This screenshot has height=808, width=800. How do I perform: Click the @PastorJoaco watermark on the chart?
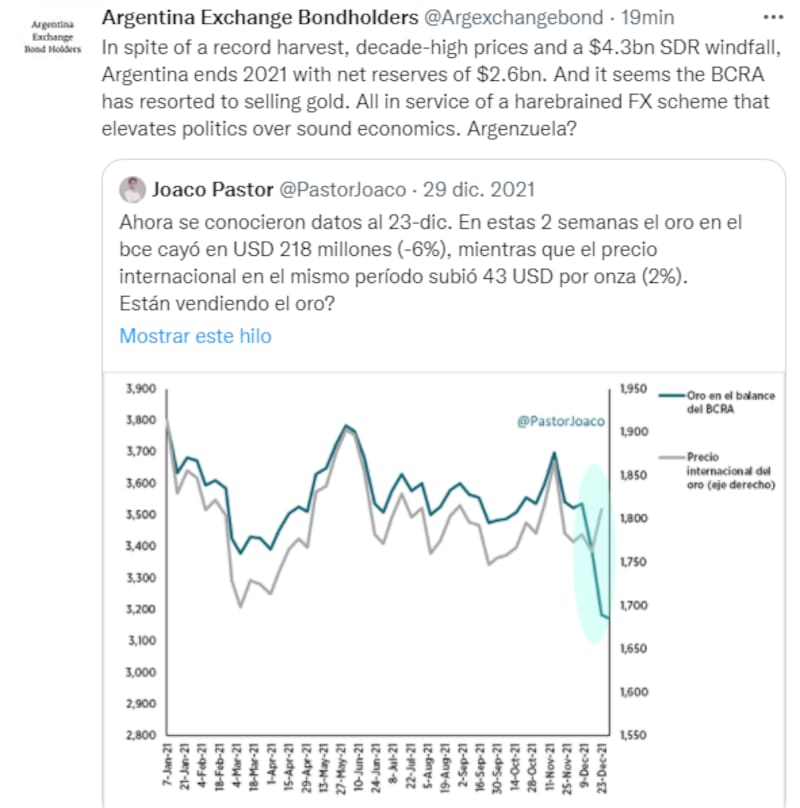(x=561, y=422)
